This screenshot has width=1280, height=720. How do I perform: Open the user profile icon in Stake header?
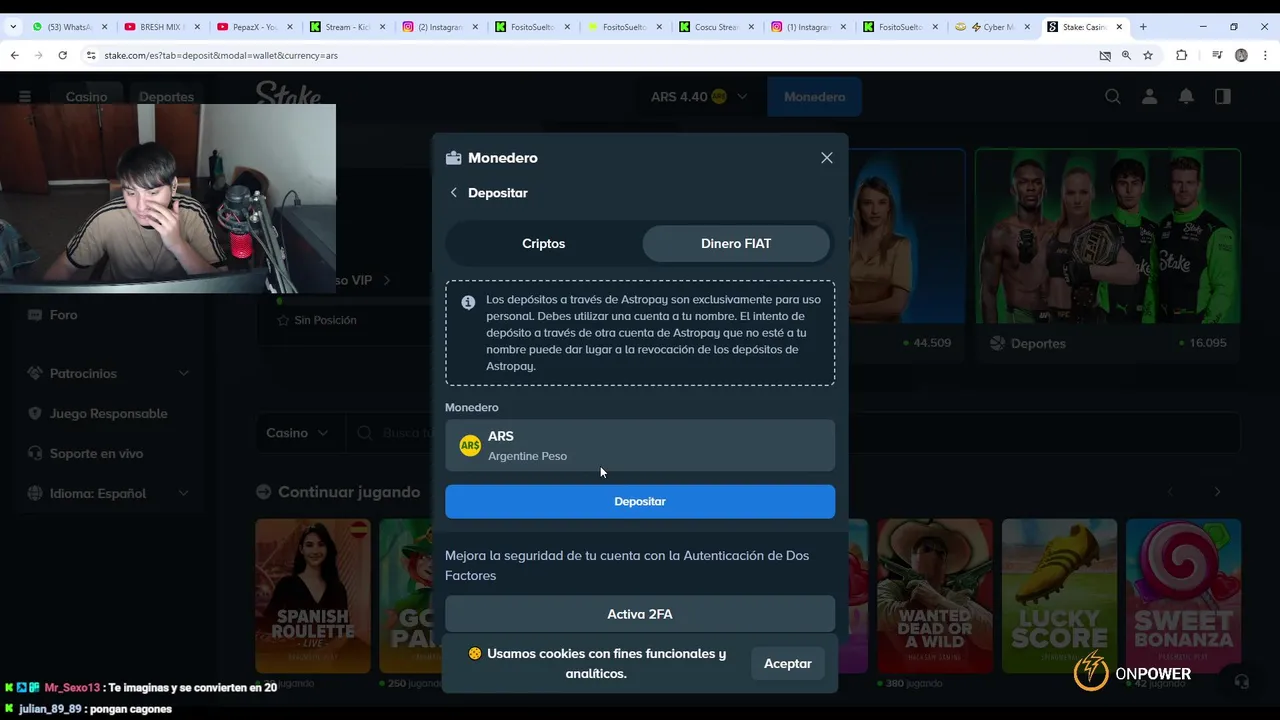pos(1150,97)
